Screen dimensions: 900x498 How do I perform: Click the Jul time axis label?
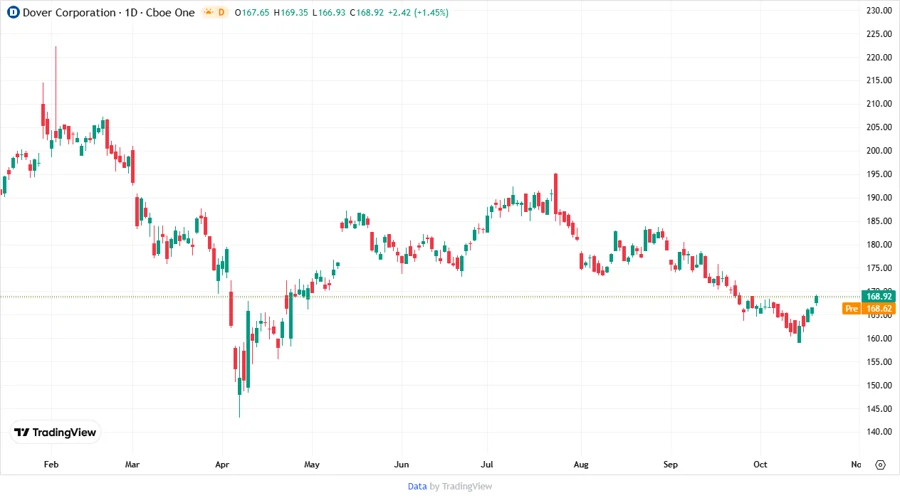click(487, 465)
